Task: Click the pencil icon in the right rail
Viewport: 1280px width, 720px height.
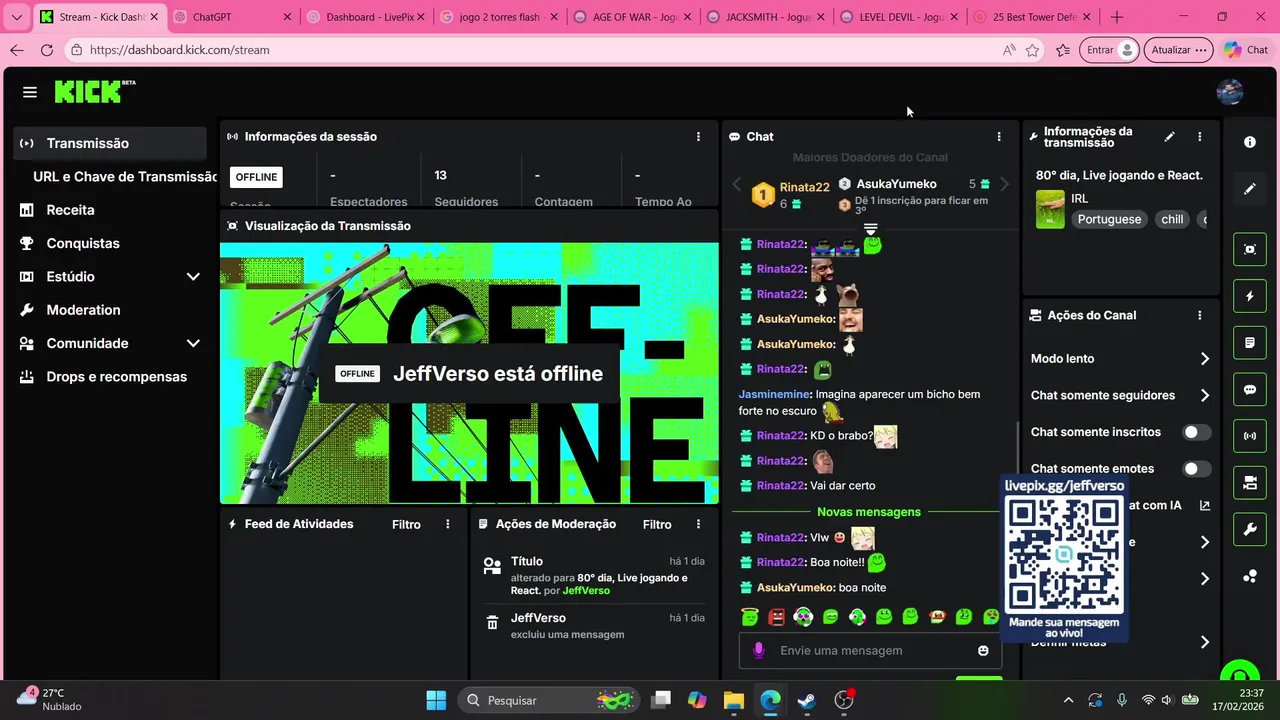Action: (x=1250, y=188)
